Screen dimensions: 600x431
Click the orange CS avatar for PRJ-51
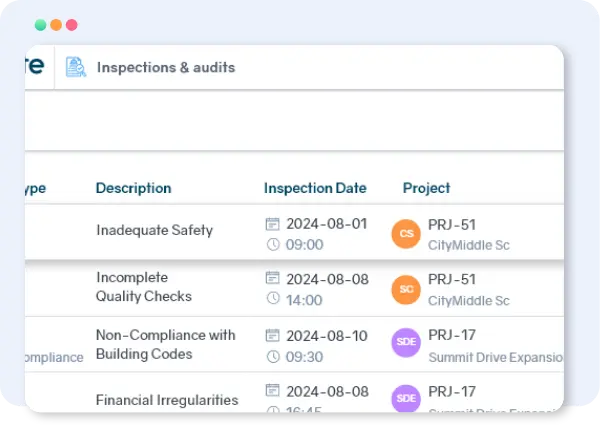[x=406, y=234]
